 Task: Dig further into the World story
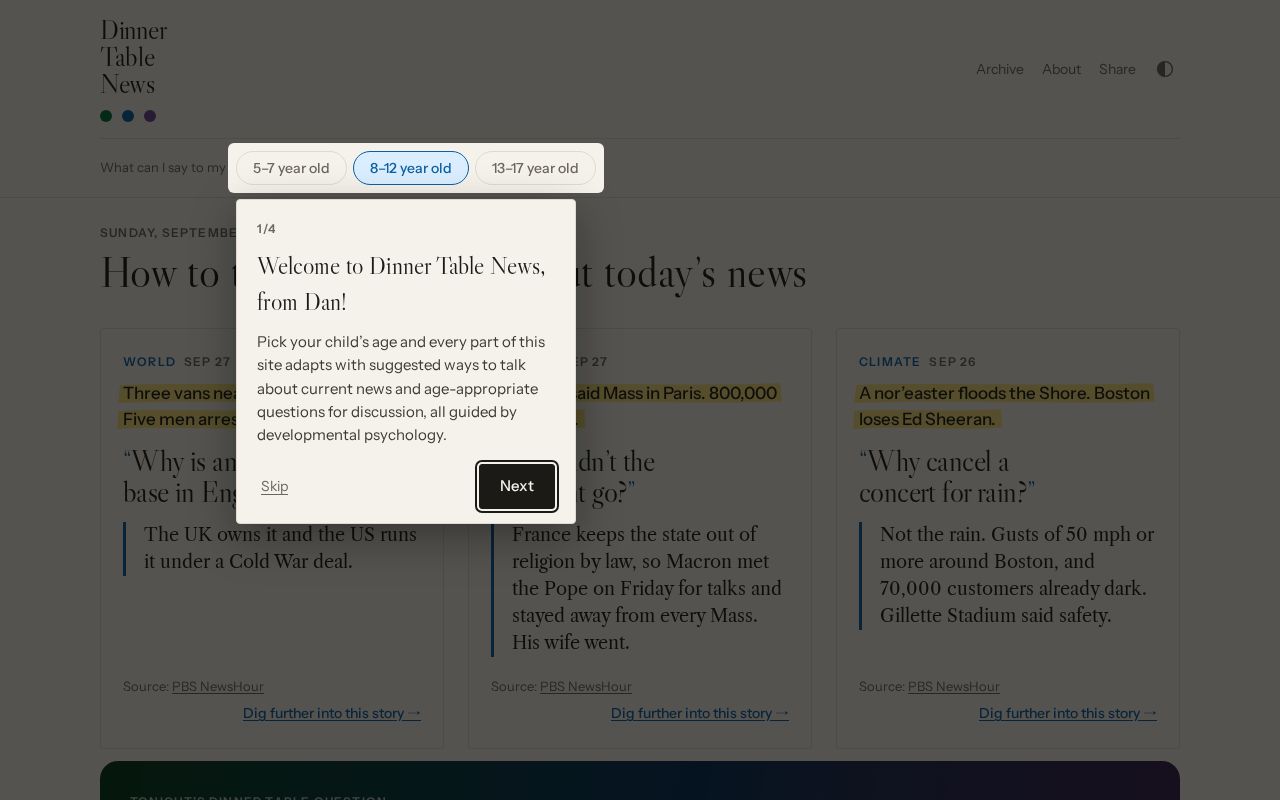coord(332,713)
